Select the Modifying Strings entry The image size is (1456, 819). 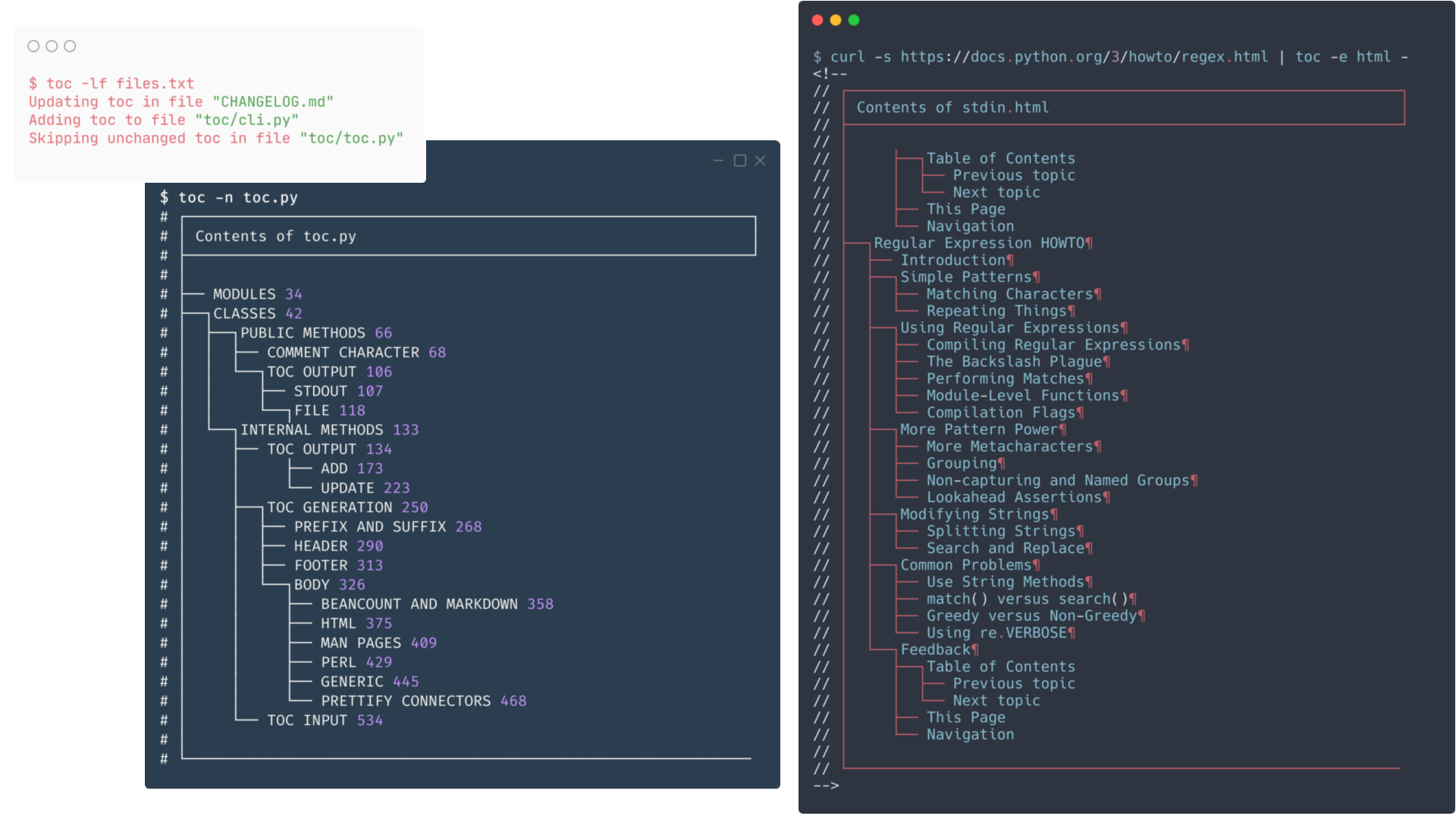pyautogui.click(x=979, y=514)
